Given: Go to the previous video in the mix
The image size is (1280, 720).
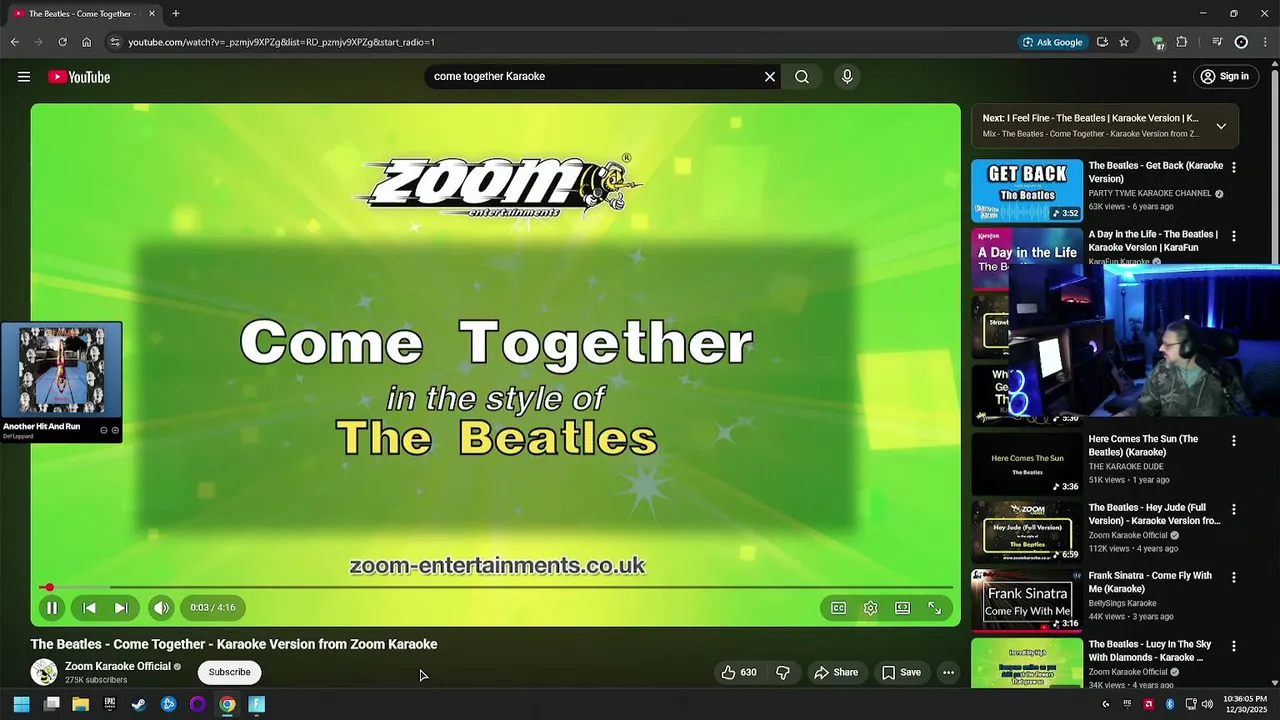Looking at the screenshot, I should [x=89, y=607].
